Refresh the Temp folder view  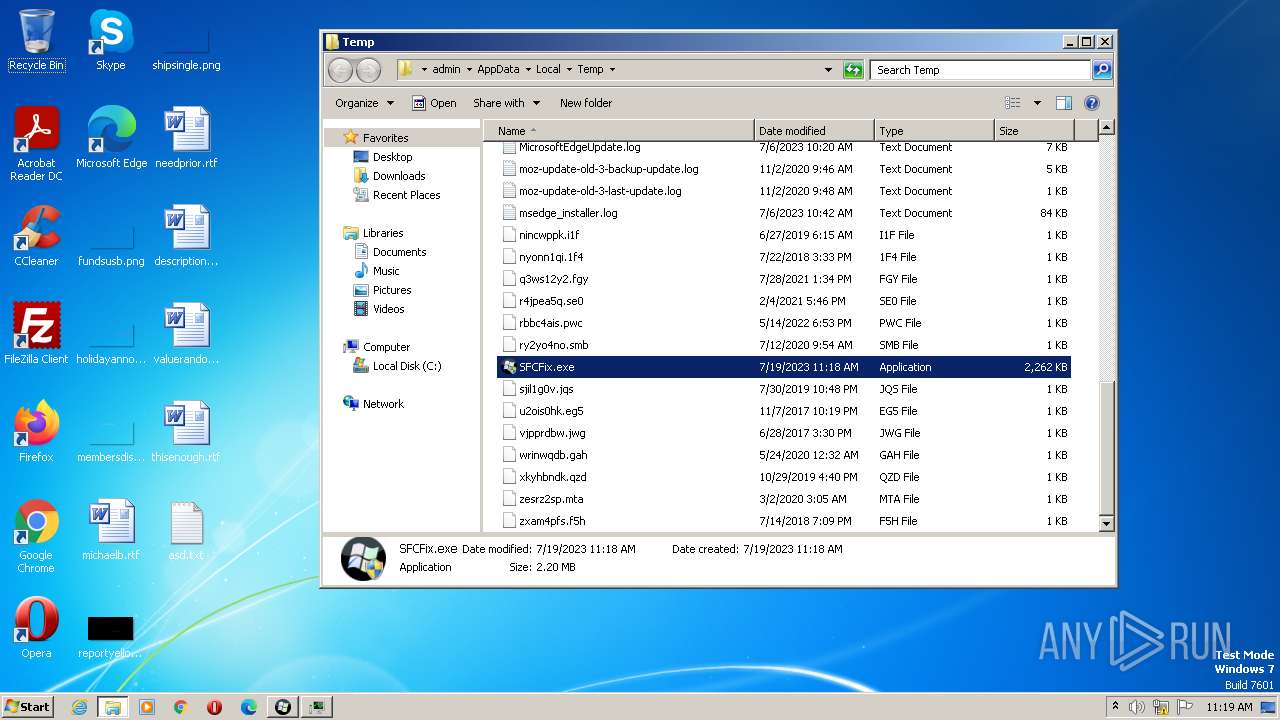click(853, 70)
